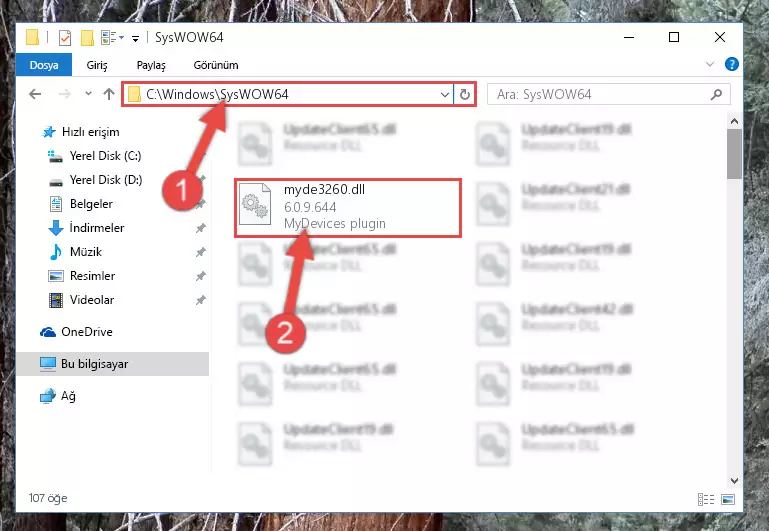
Task: Click the 107 öğe status bar text
Action: [x=48, y=498]
